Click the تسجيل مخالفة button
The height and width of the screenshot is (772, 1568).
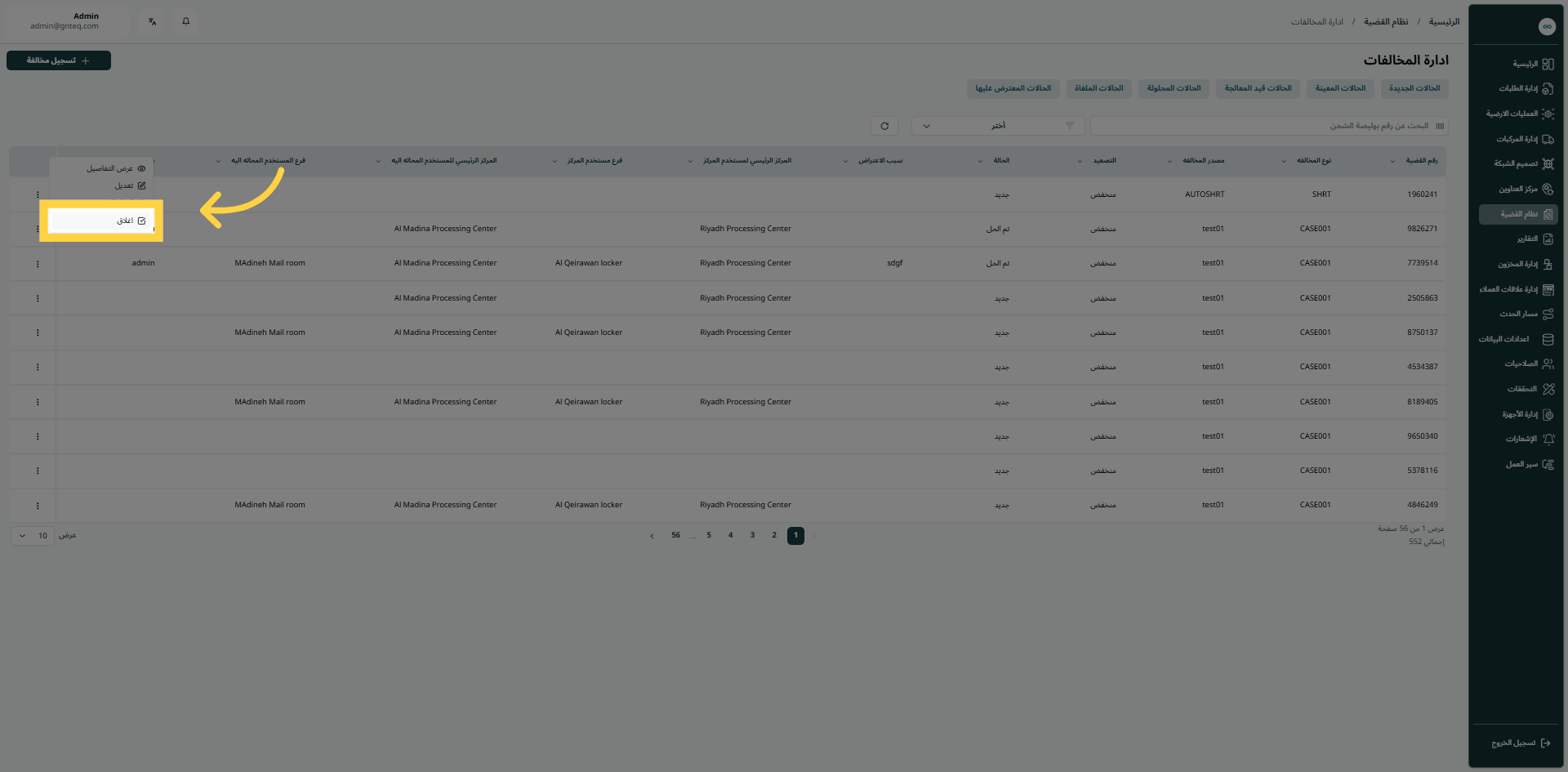(x=59, y=60)
